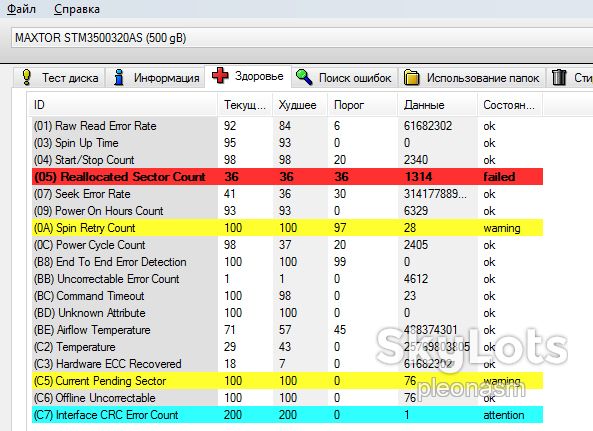Click the 2405 power cycle value
This screenshot has height=431, width=593.
[x=416, y=245]
